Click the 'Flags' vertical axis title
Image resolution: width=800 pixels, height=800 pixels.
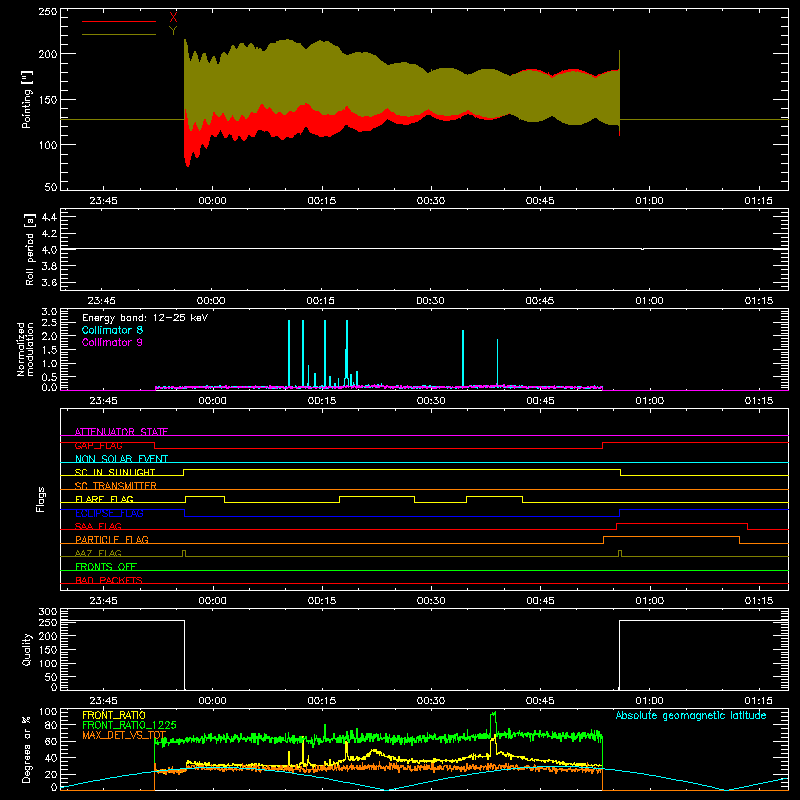(x=41, y=499)
